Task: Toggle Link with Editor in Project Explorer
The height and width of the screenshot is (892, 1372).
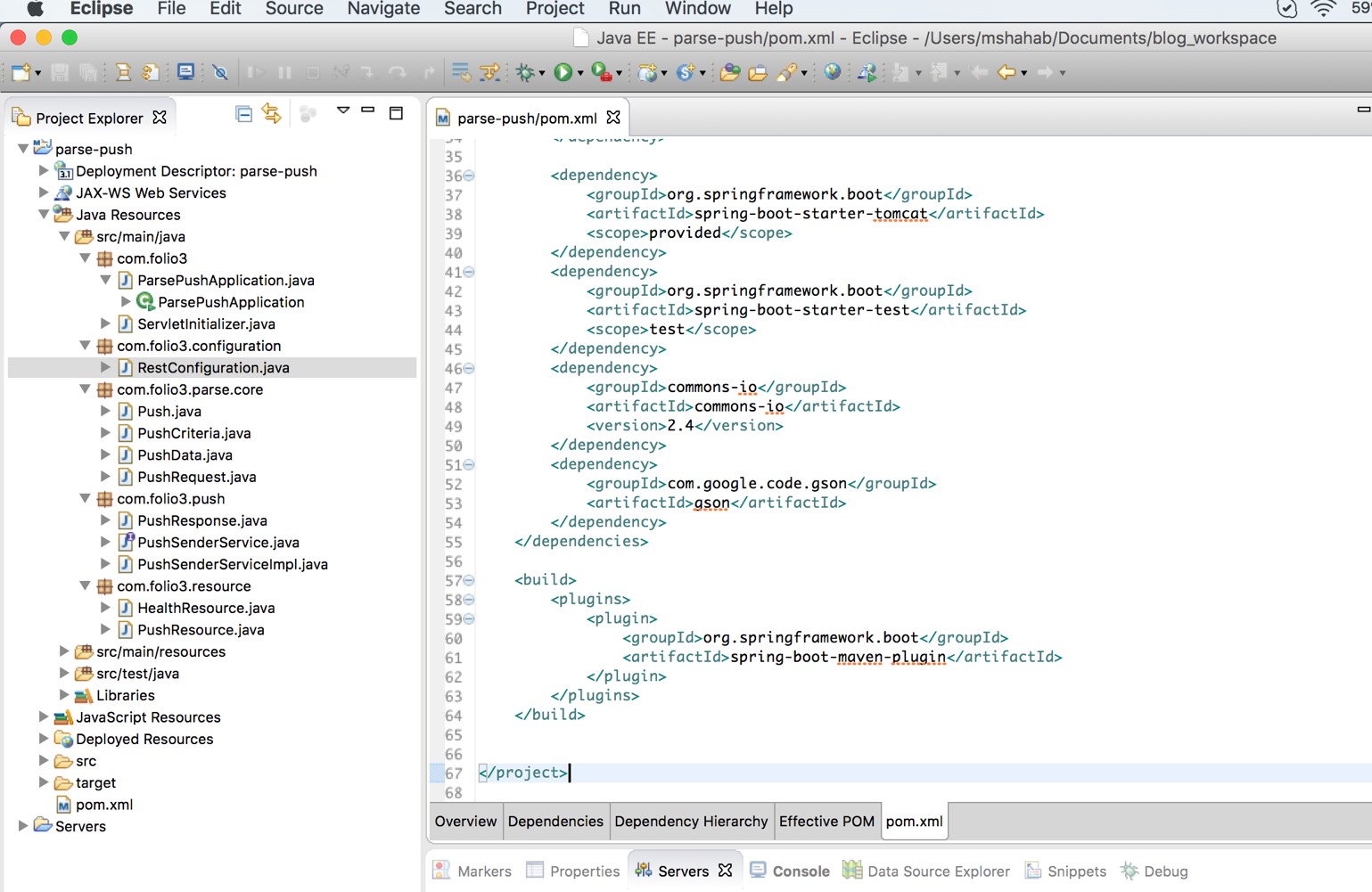Action: point(272,114)
